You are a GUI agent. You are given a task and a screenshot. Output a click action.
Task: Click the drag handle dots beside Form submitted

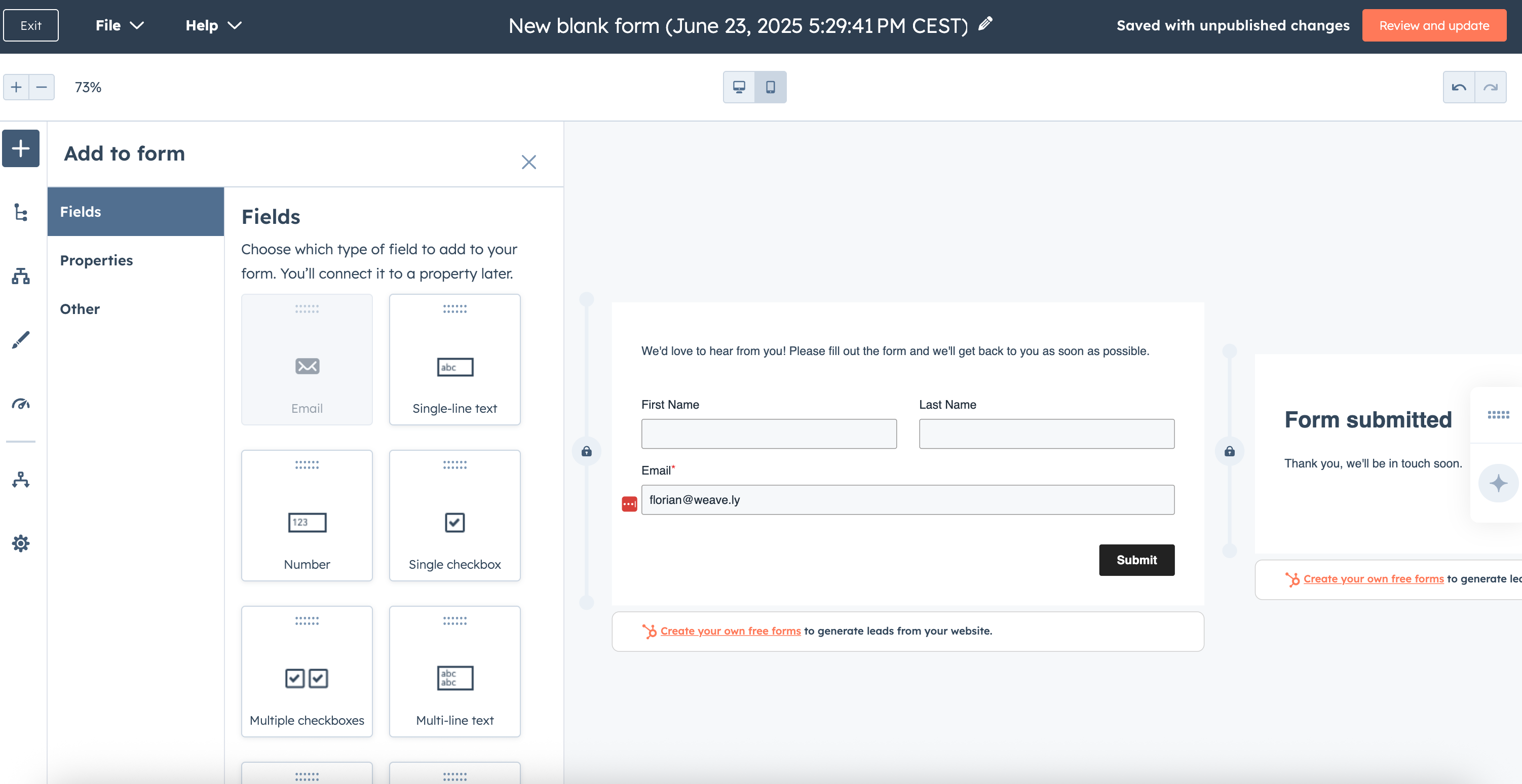pos(1498,415)
